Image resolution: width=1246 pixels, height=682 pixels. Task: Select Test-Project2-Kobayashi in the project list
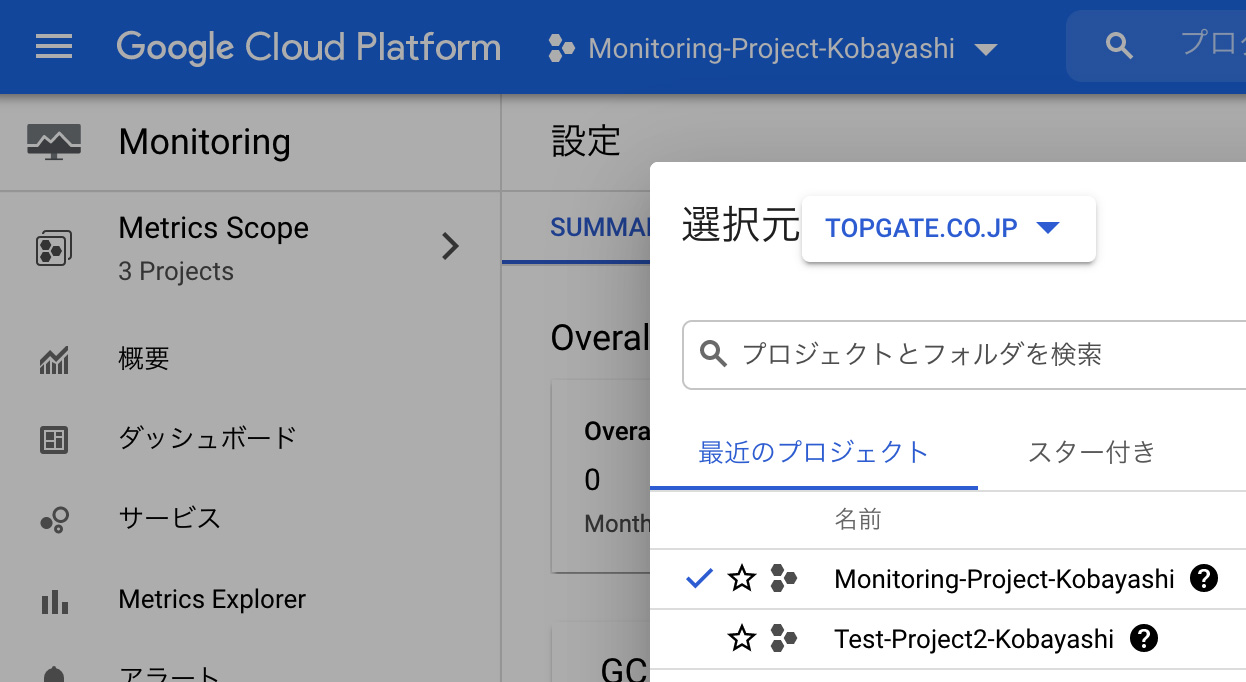(x=974, y=639)
